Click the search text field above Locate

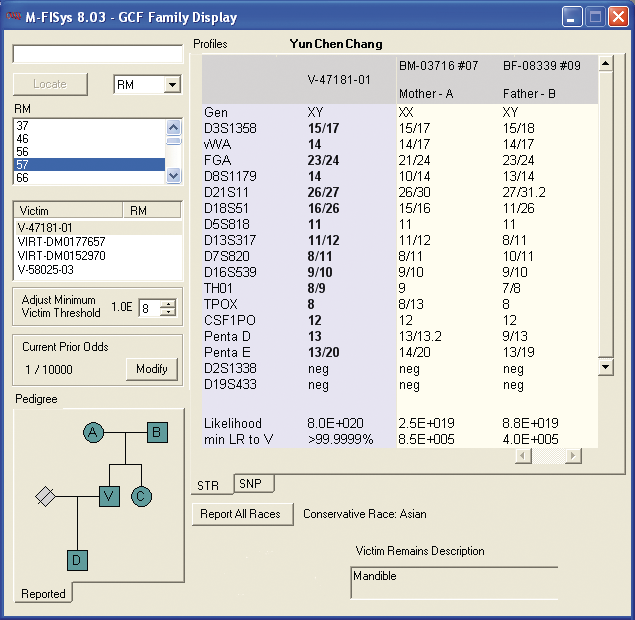[97, 54]
